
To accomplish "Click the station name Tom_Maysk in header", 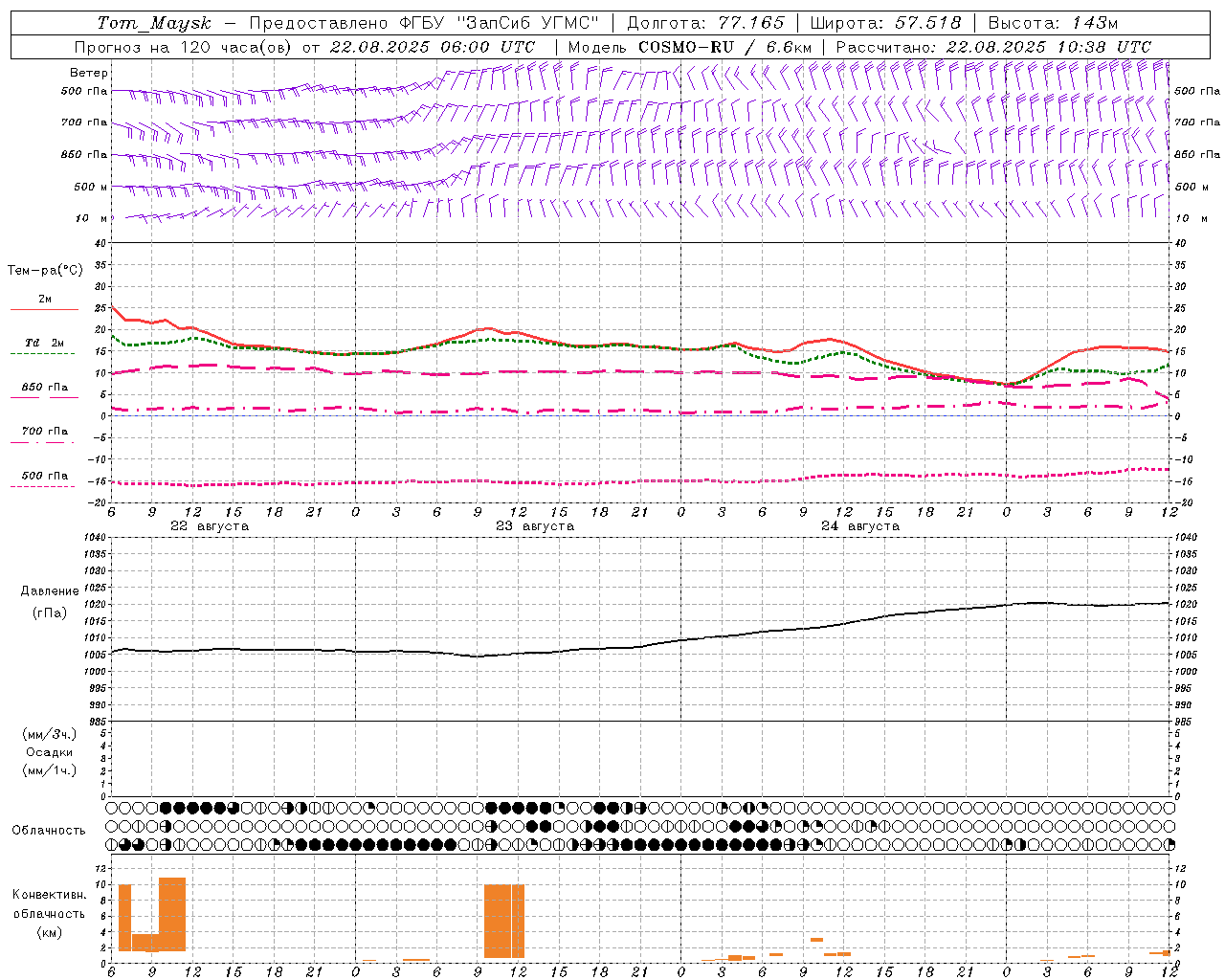I will coord(154,23).
